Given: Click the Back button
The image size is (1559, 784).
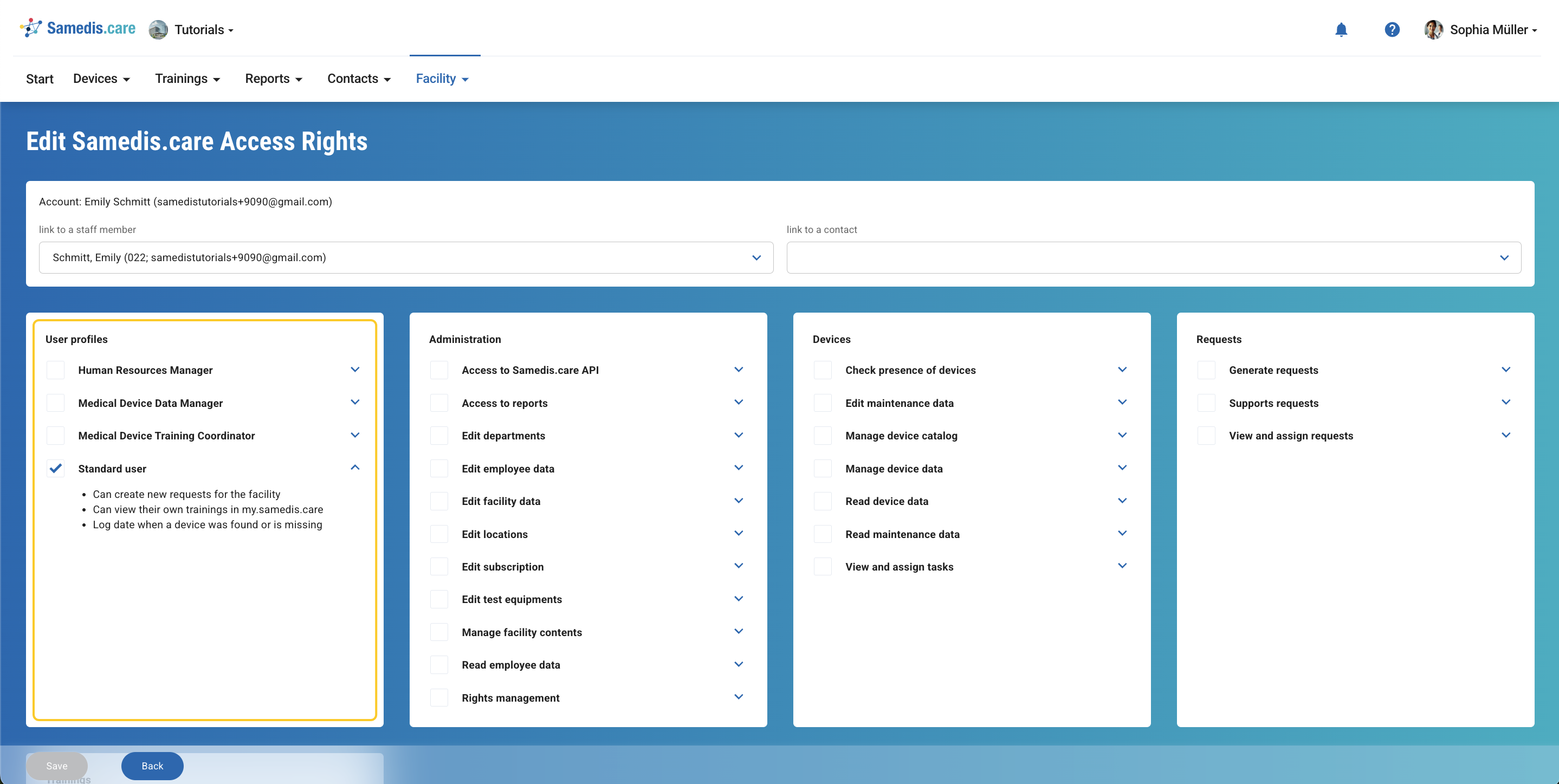Looking at the screenshot, I should coord(152,766).
